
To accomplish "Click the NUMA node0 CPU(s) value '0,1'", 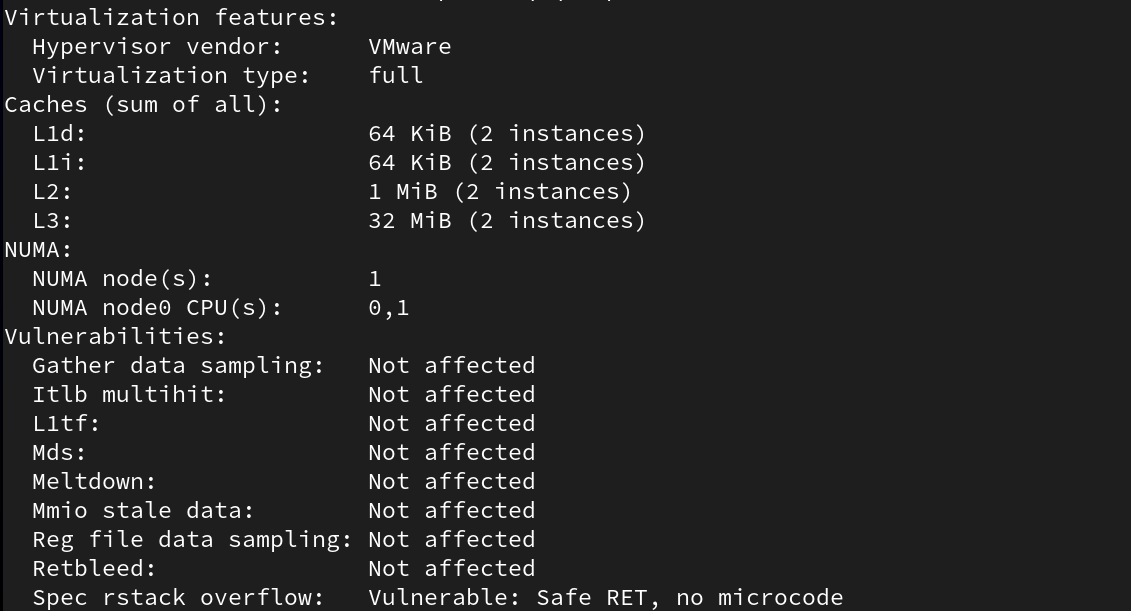I will [389, 308].
